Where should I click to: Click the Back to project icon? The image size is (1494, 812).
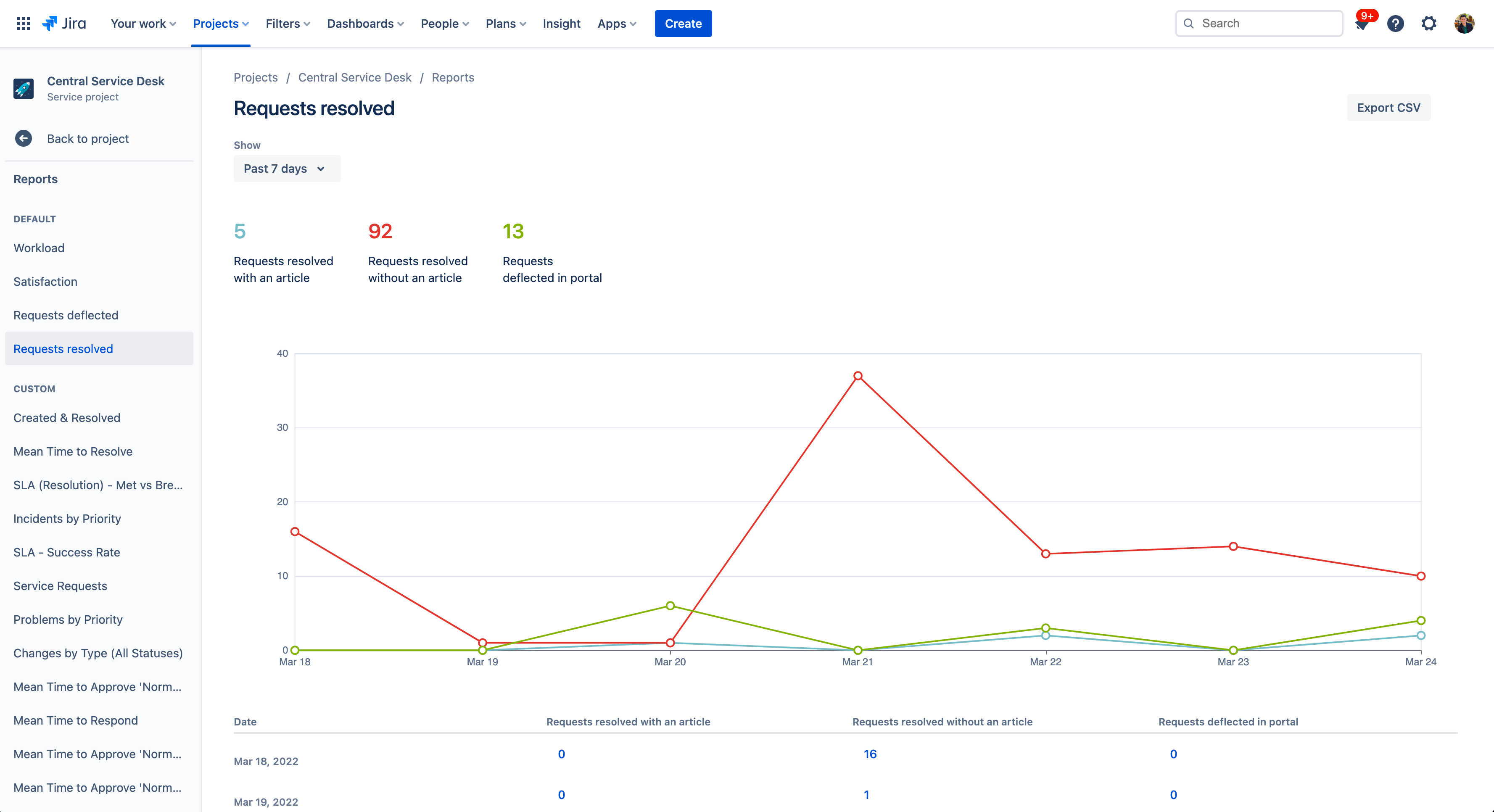(x=24, y=138)
